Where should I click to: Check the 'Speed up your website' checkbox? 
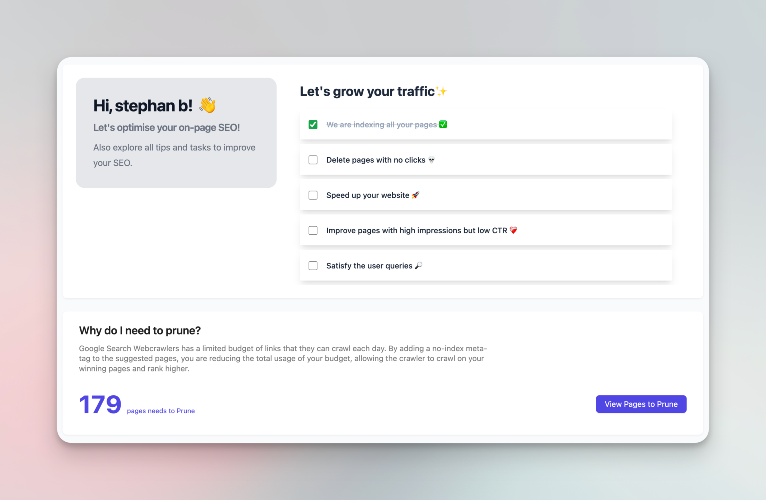(313, 195)
